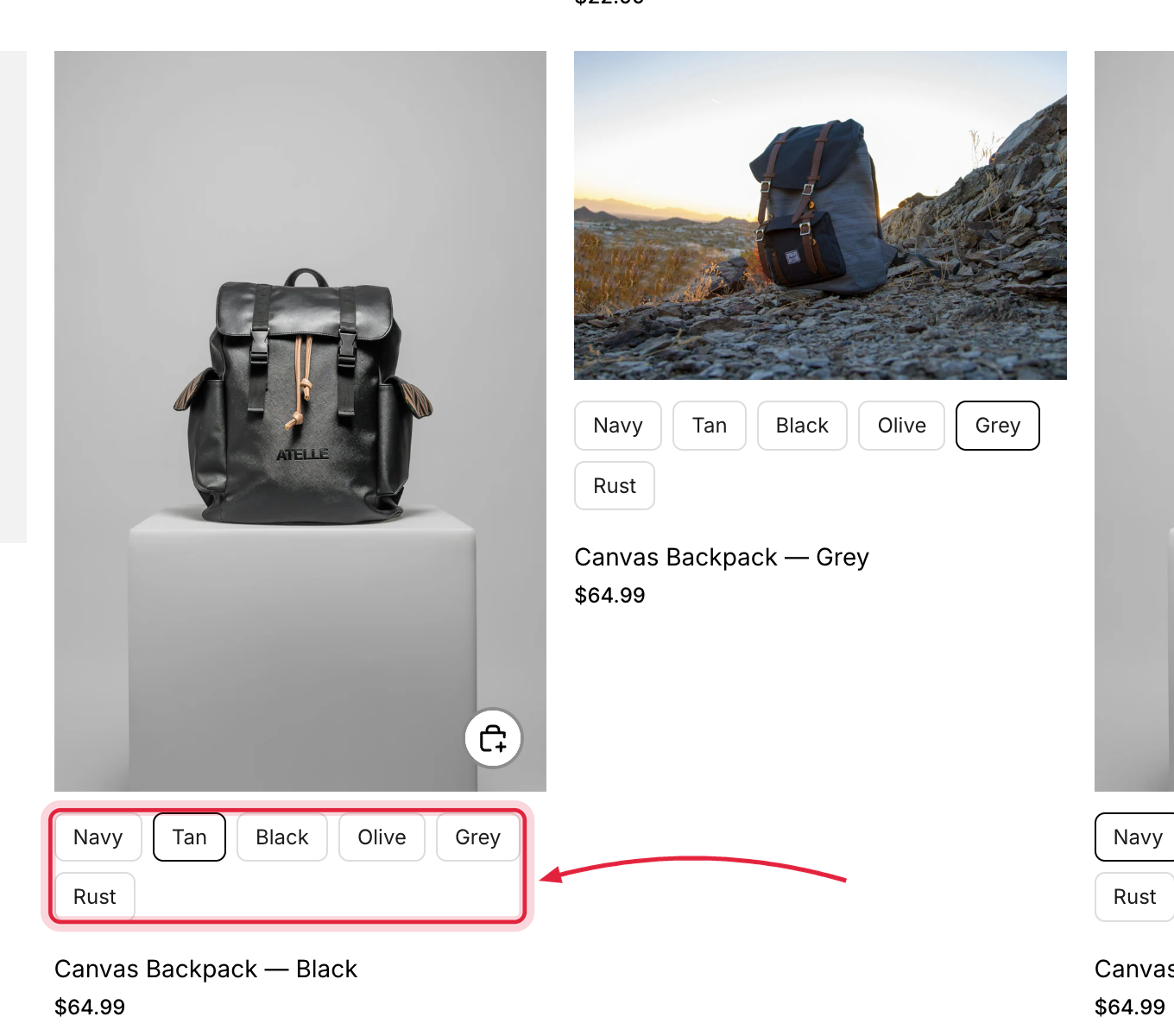The height and width of the screenshot is (1036, 1174).
Task: Click the partially visible right product image
Action: 1134,421
